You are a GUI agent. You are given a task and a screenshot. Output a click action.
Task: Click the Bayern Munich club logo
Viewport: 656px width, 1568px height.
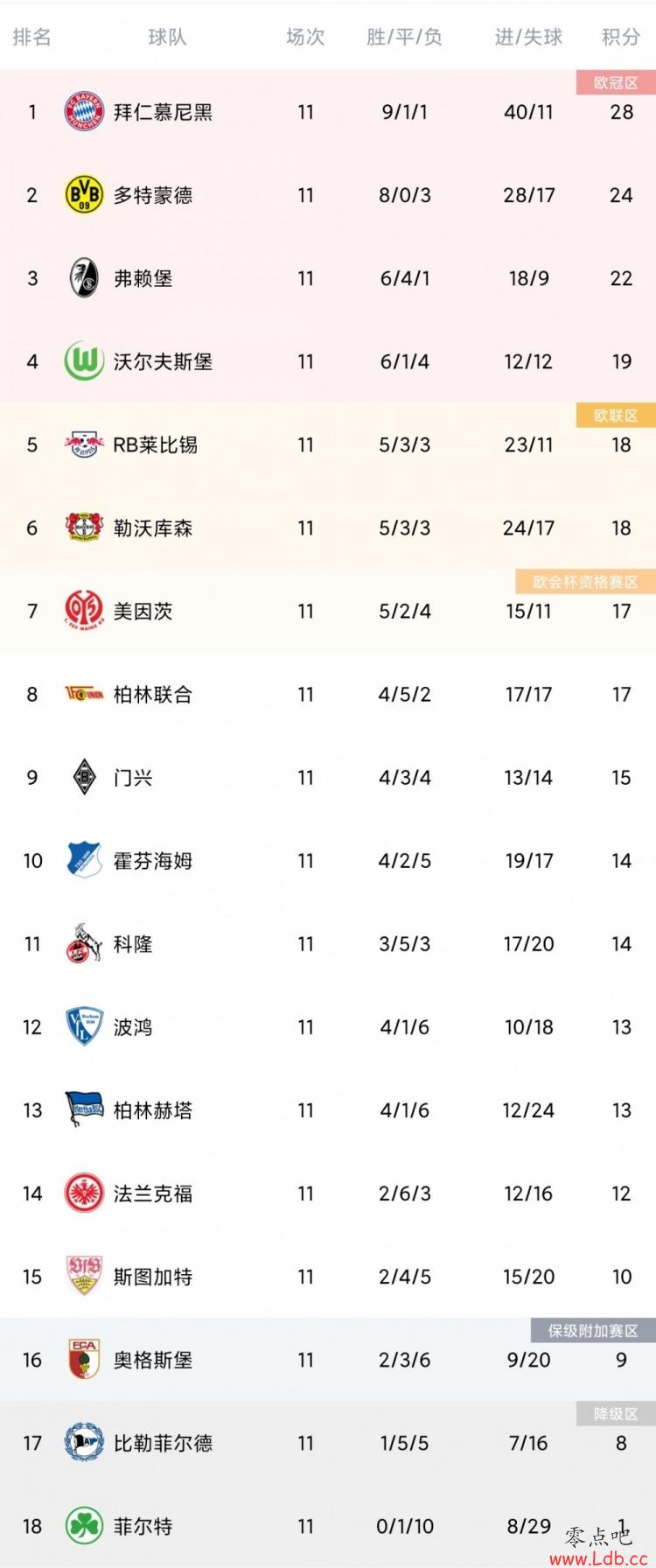tap(85, 112)
